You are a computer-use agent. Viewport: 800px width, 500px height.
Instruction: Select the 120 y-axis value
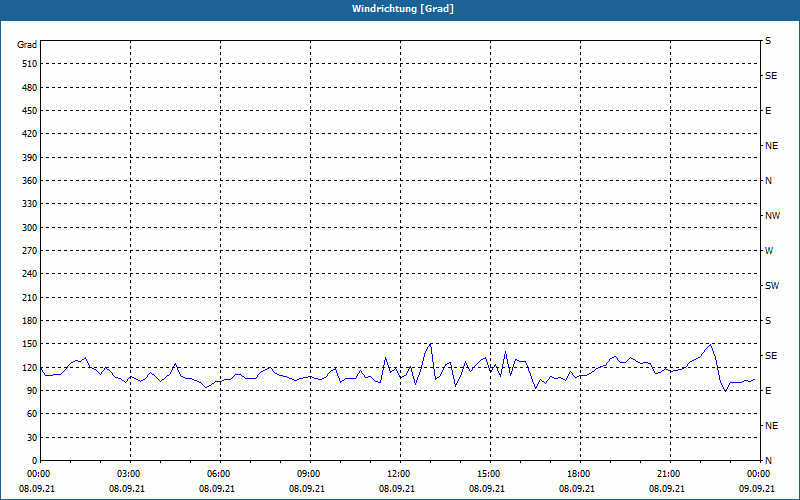30,368
